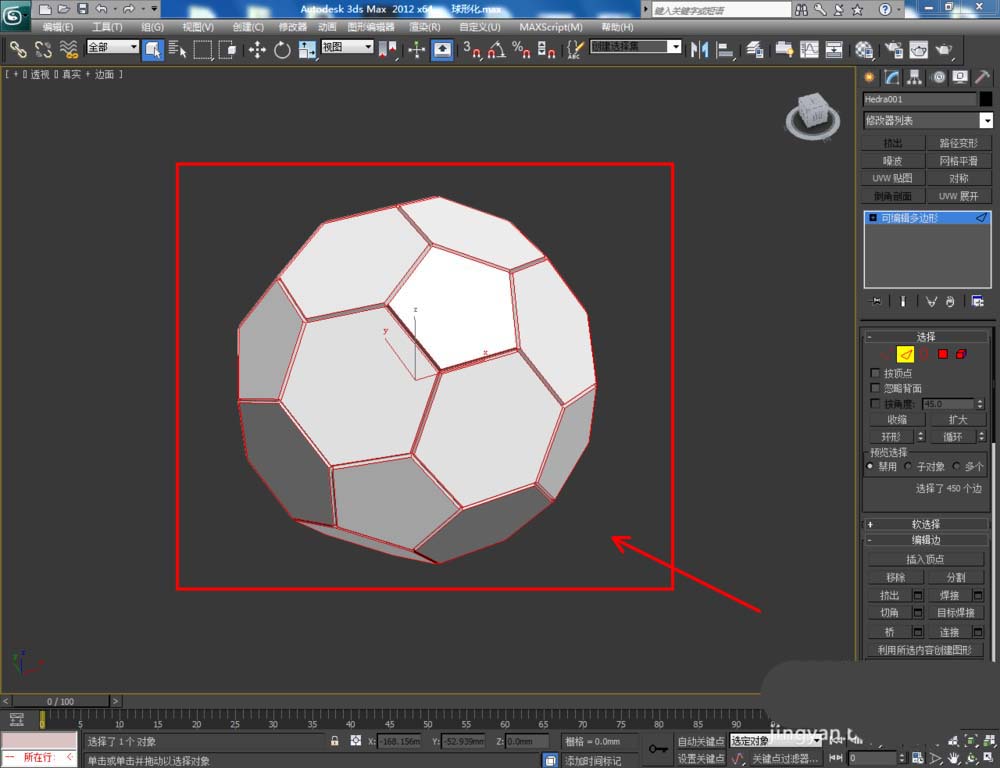1000x768 pixels.
Task: Select the Move tool in main toolbar
Action: click(257, 49)
